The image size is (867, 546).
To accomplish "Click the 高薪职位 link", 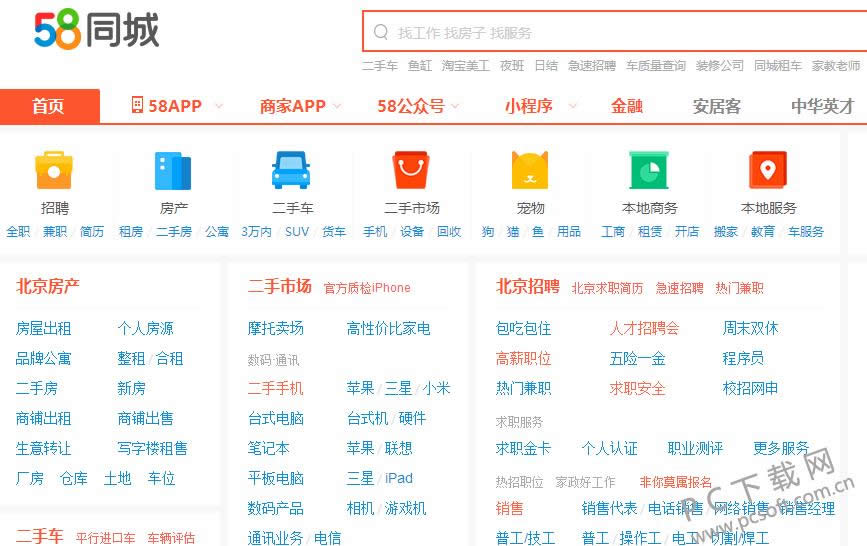I will click(523, 358).
